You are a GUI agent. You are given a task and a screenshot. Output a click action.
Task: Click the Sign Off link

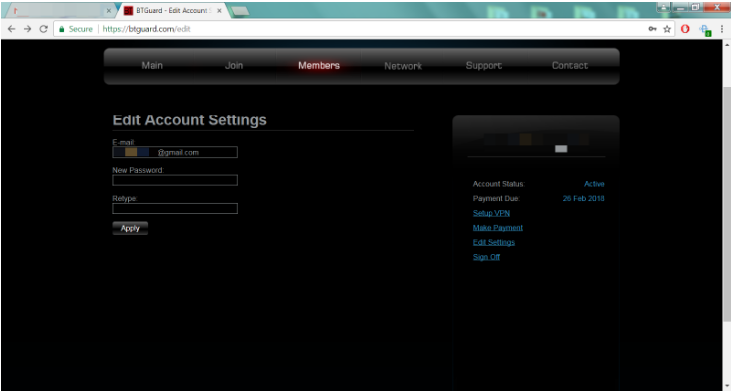tap(486, 257)
